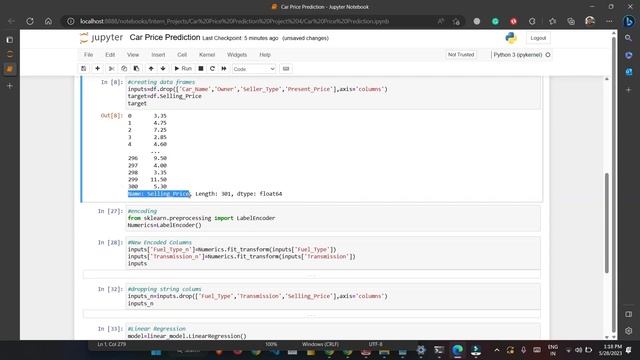Screen dimensions: 640x360
Task: Open Settings gear on the taskbar
Action: 421,350
